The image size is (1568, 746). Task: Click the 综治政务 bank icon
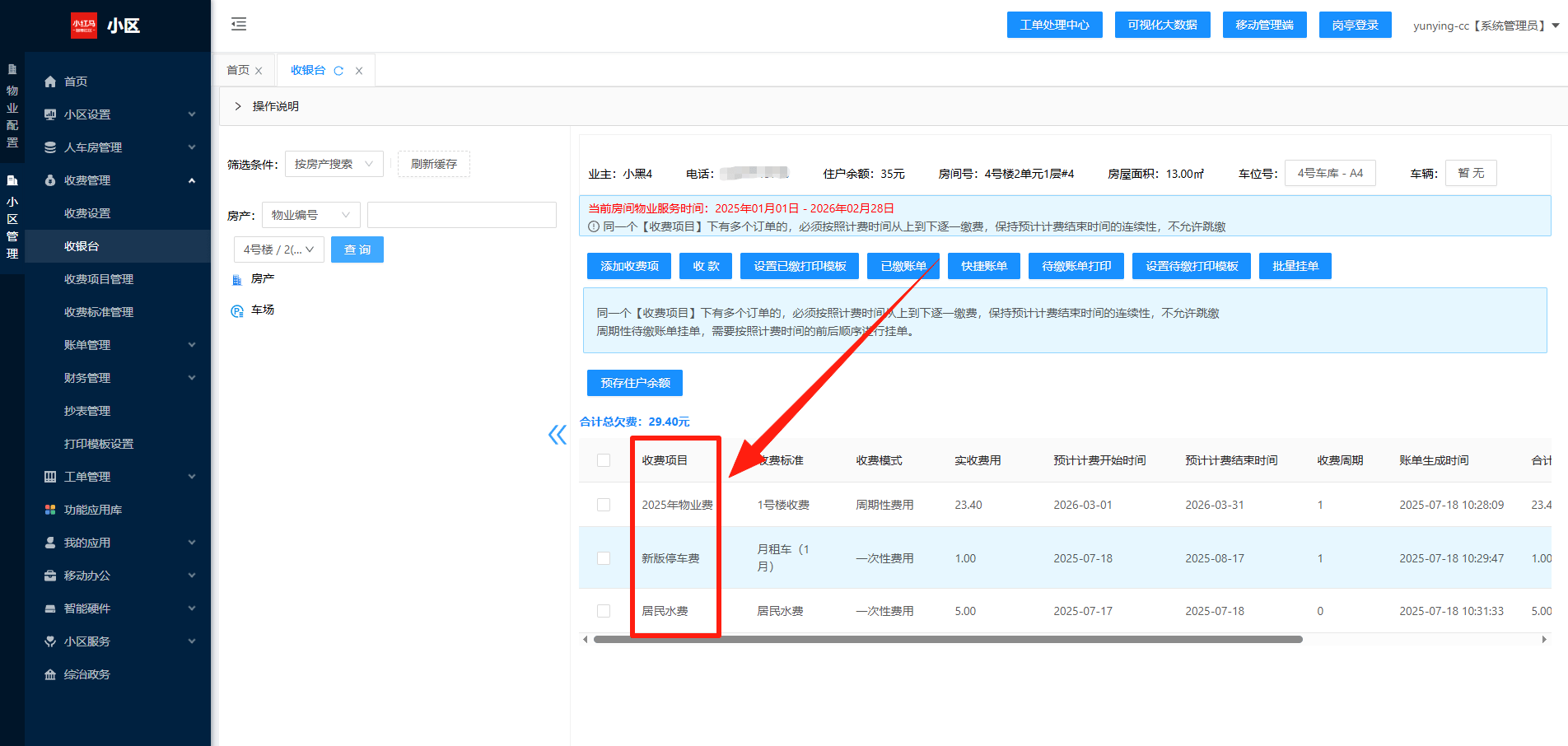click(50, 674)
